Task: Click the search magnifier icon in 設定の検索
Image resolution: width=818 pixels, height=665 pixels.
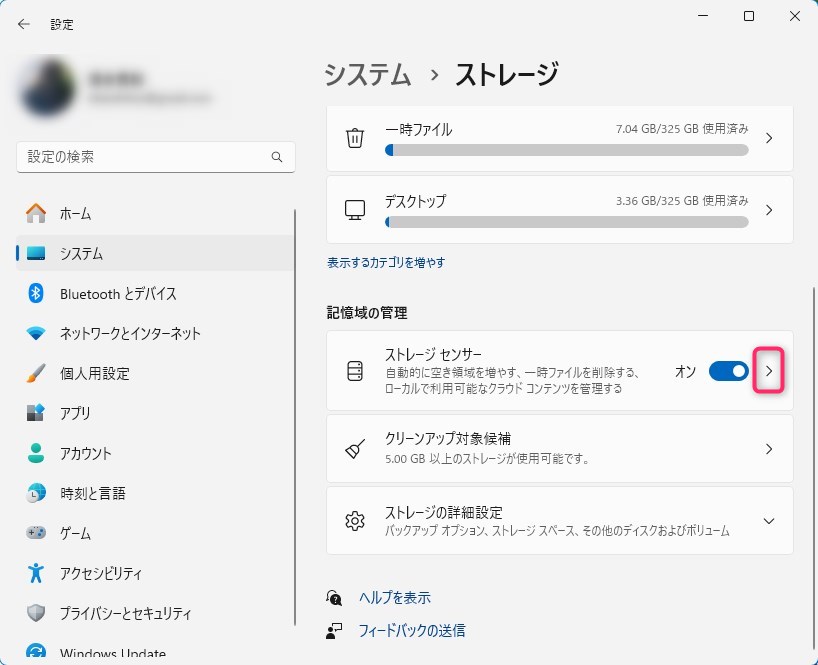Action: (277, 158)
